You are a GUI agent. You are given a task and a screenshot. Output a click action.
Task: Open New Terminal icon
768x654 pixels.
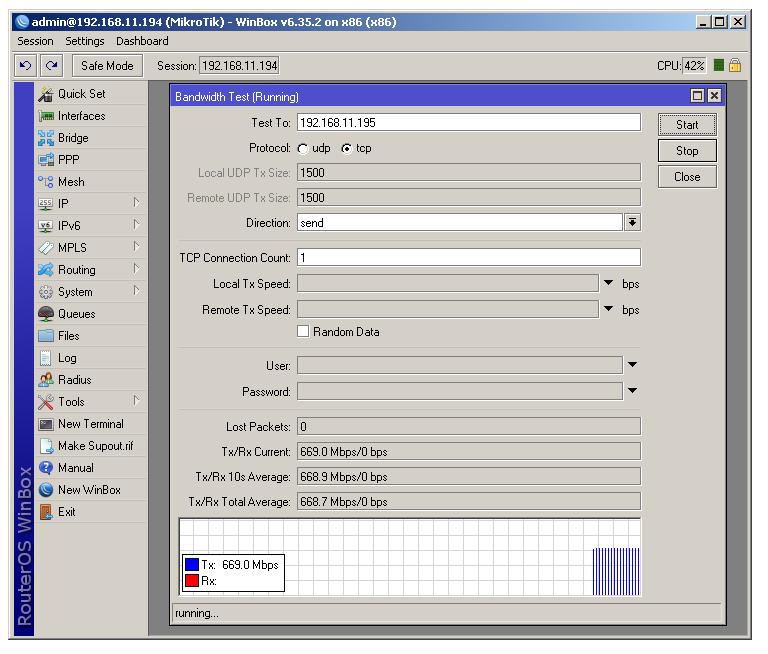(x=45, y=424)
